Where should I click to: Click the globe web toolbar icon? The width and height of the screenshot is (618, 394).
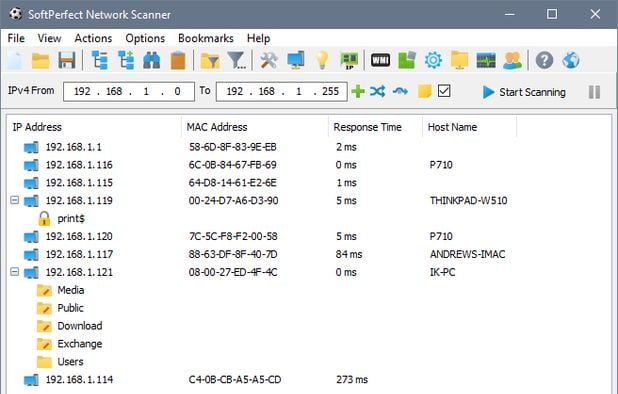click(571, 60)
